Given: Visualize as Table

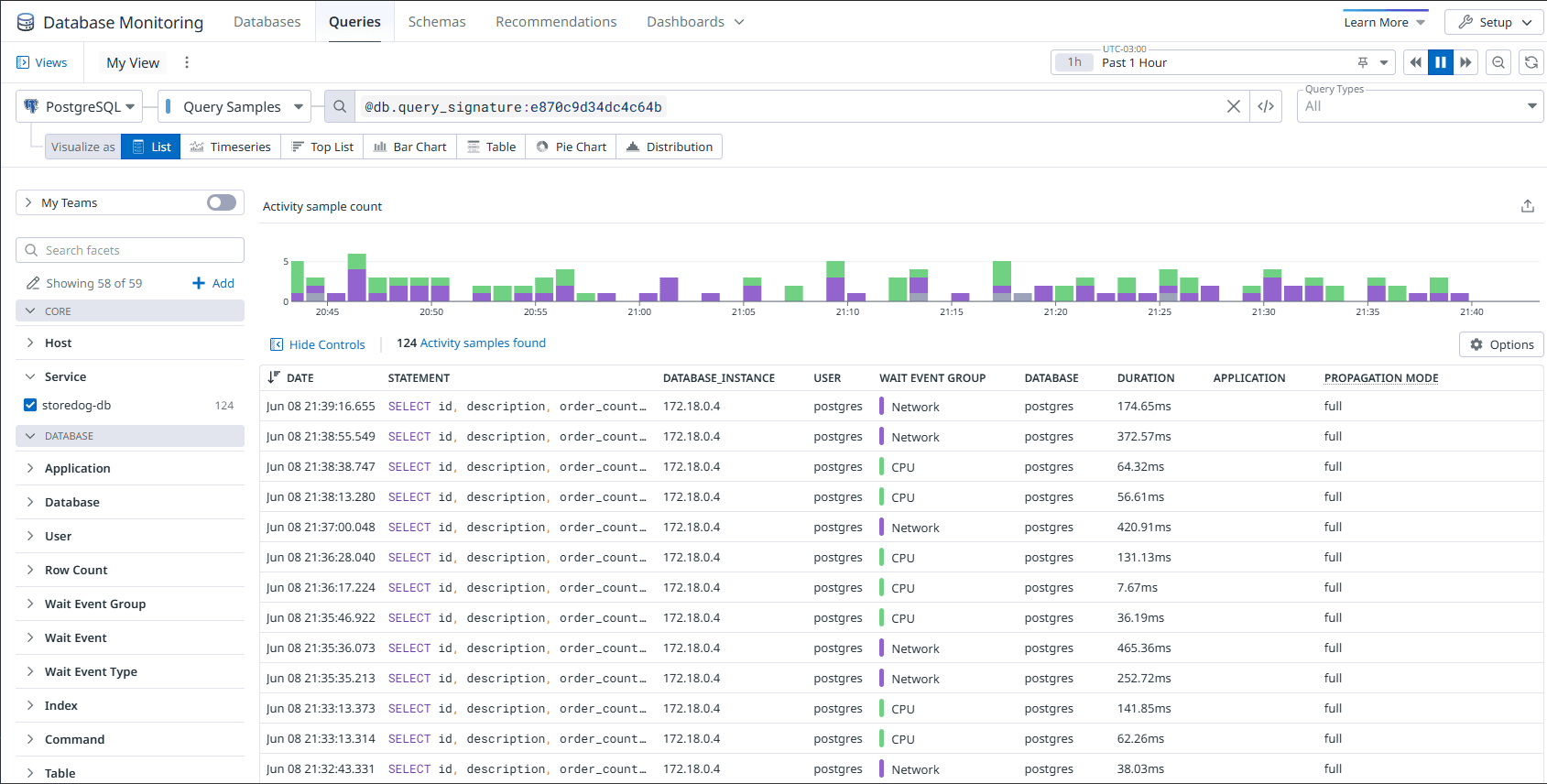Looking at the screenshot, I should (x=492, y=147).
